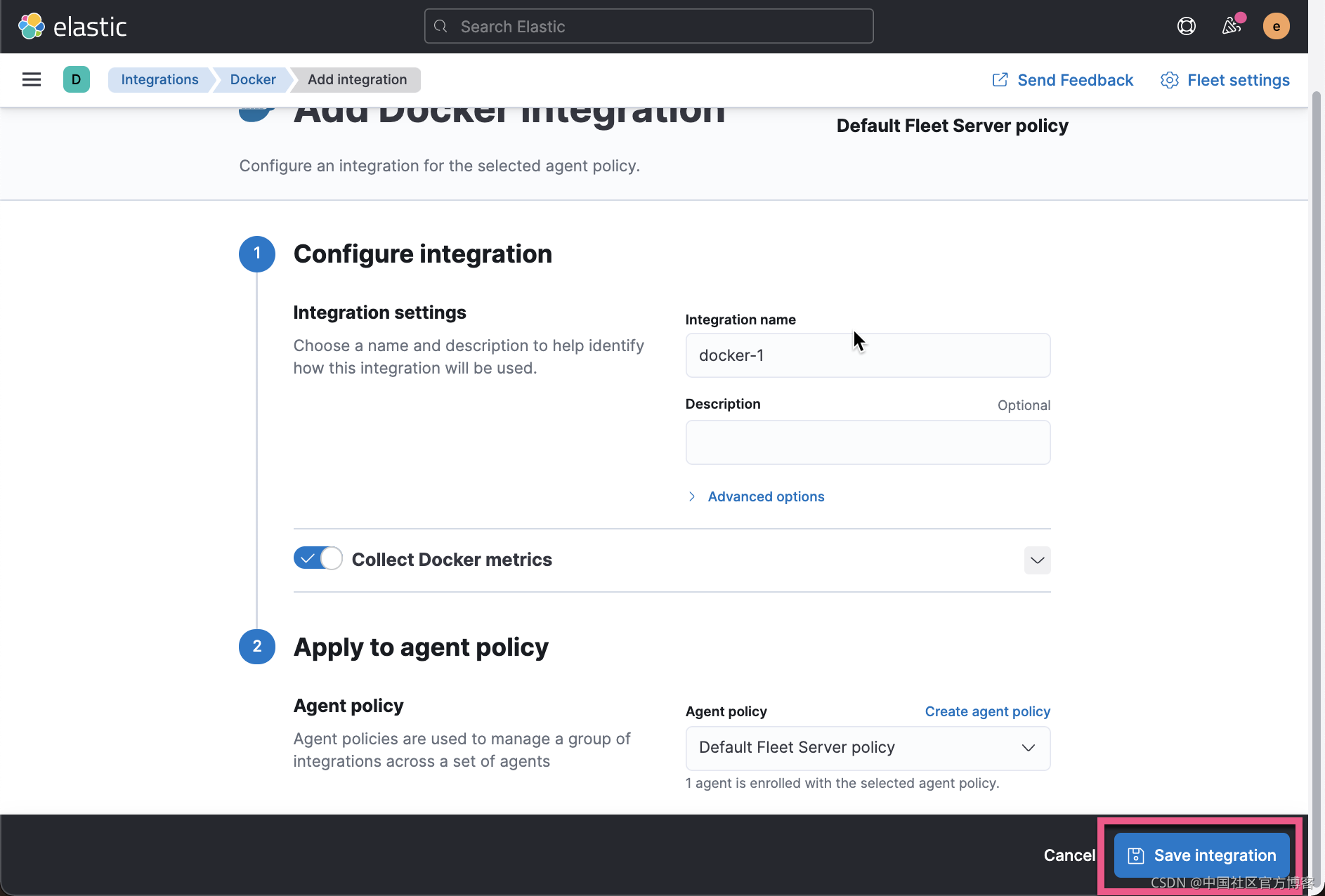Screen dimensions: 1325x896
Task: Click the Apply to agent policy heading
Action: pos(421,647)
